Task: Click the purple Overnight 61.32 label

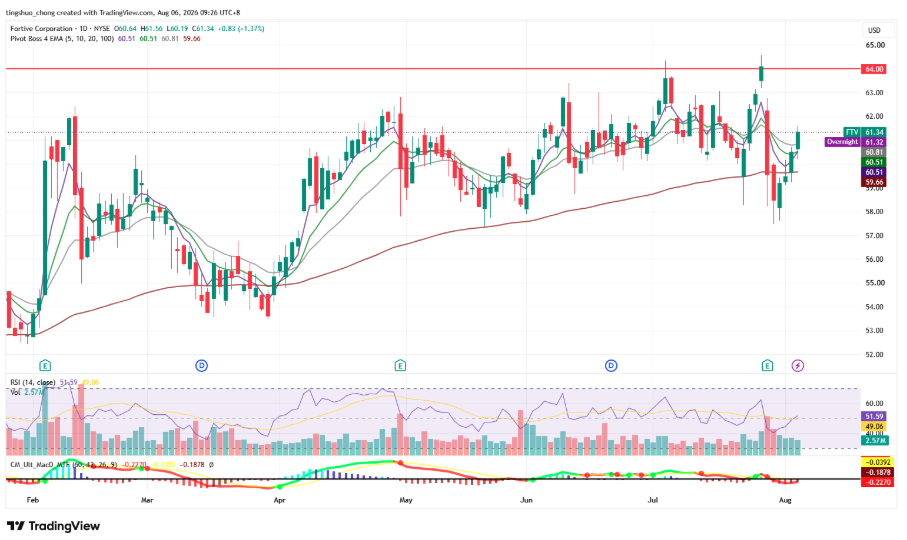Action: (856, 142)
